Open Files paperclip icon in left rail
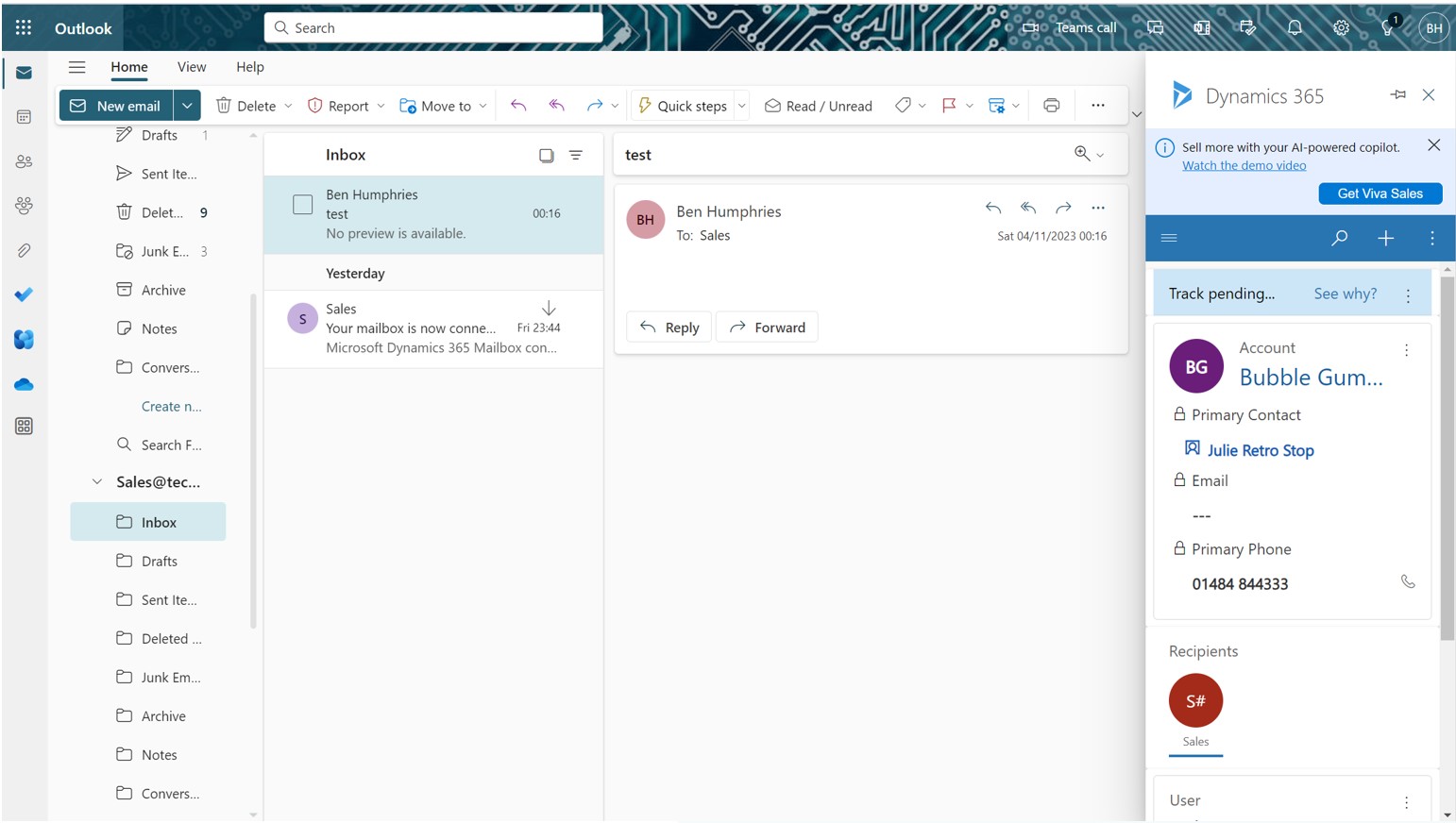This screenshot has width=1456, height=823. tap(24, 250)
